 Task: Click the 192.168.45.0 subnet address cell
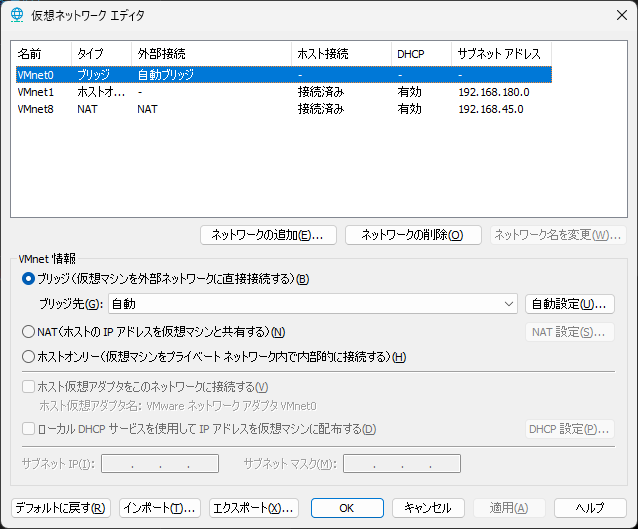[x=491, y=109]
